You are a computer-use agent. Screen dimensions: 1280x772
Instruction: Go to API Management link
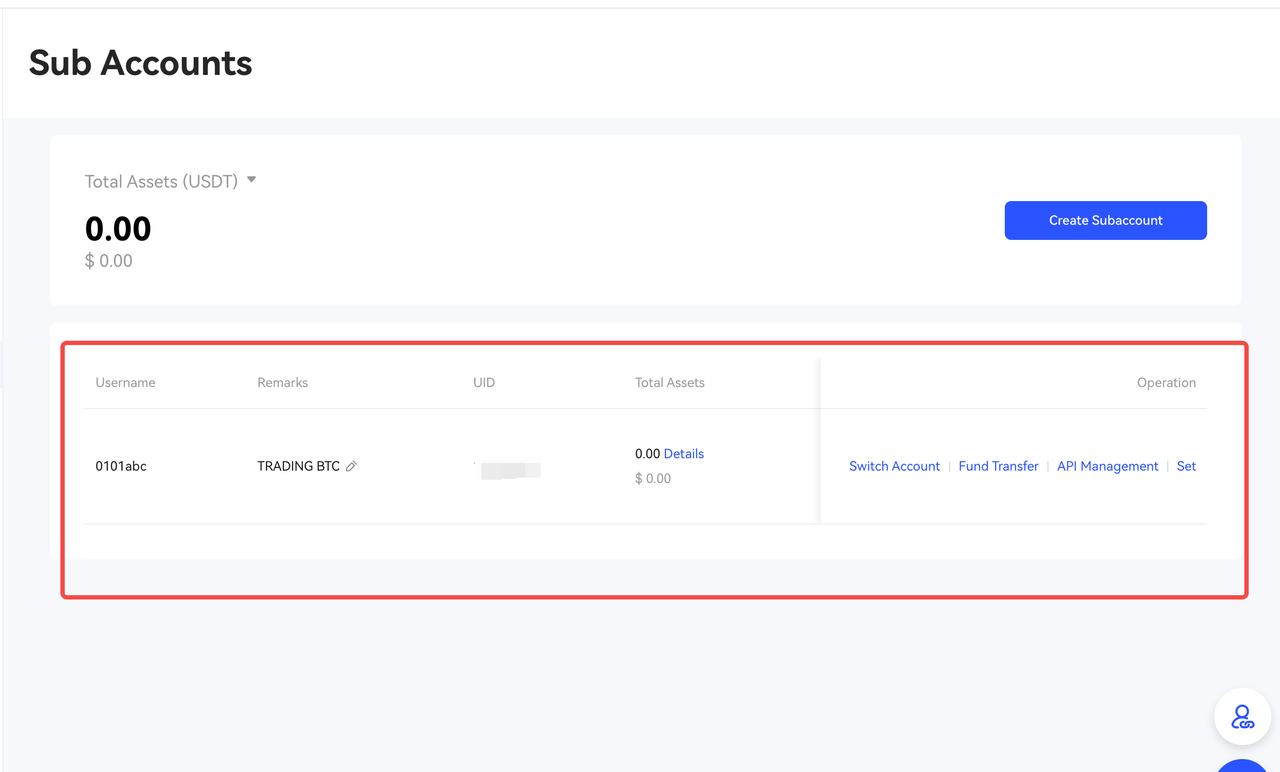point(1107,467)
